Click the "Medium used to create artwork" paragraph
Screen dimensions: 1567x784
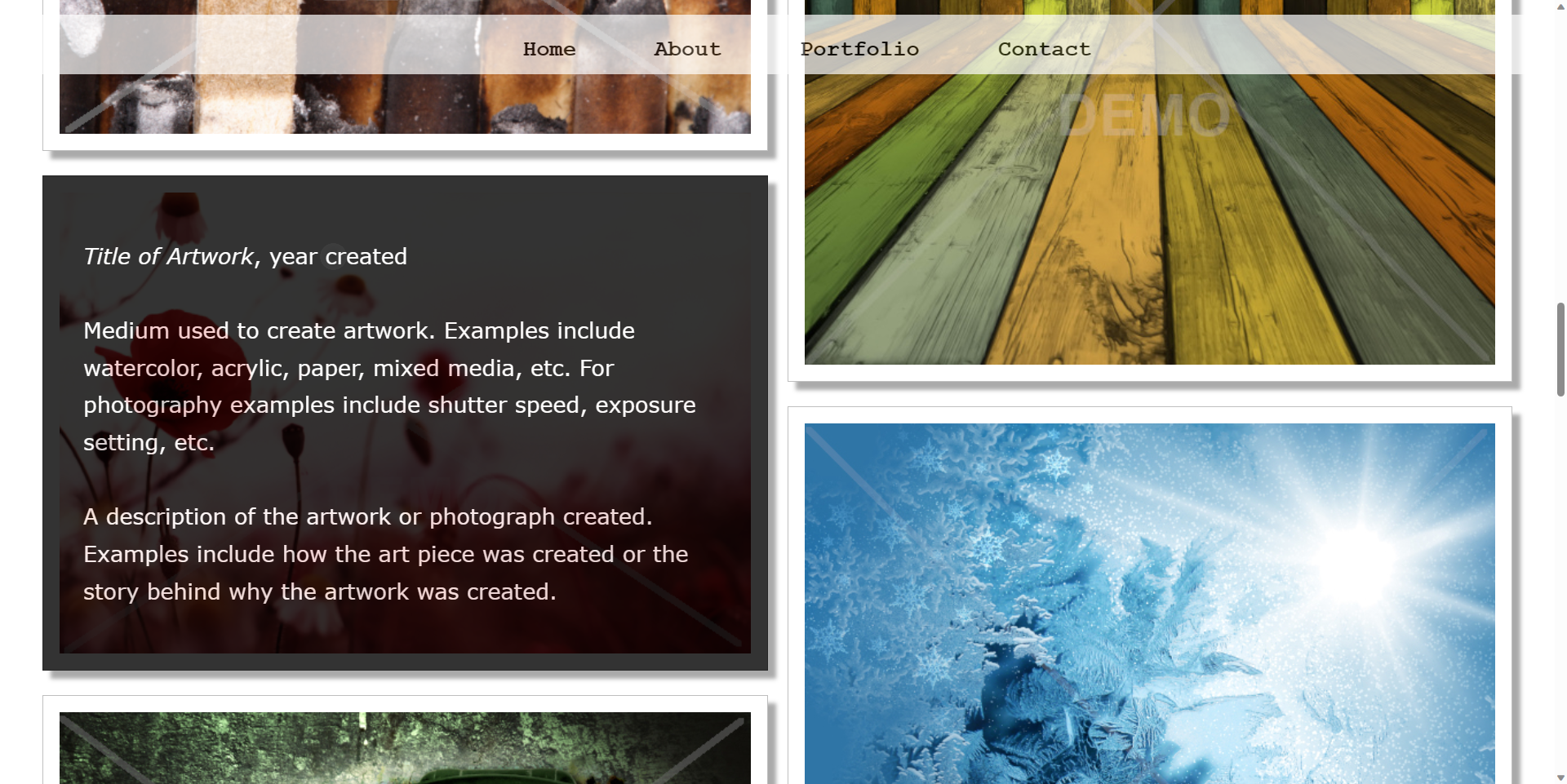tap(389, 387)
